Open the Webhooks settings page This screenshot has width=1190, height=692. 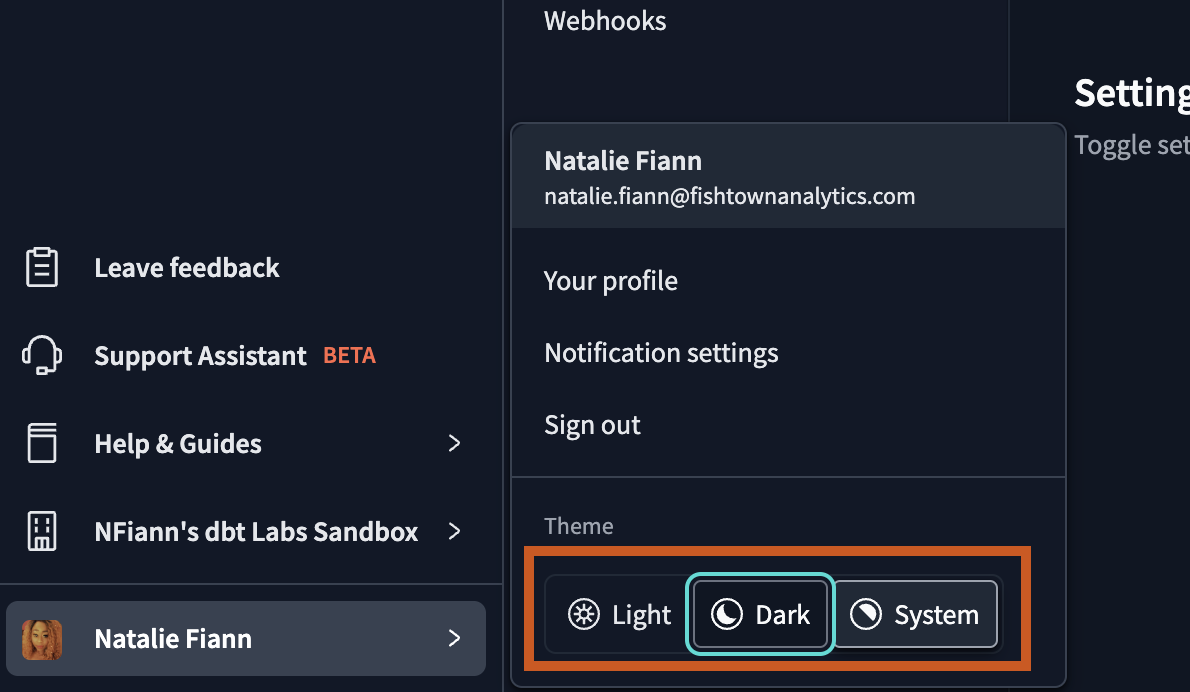point(605,21)
